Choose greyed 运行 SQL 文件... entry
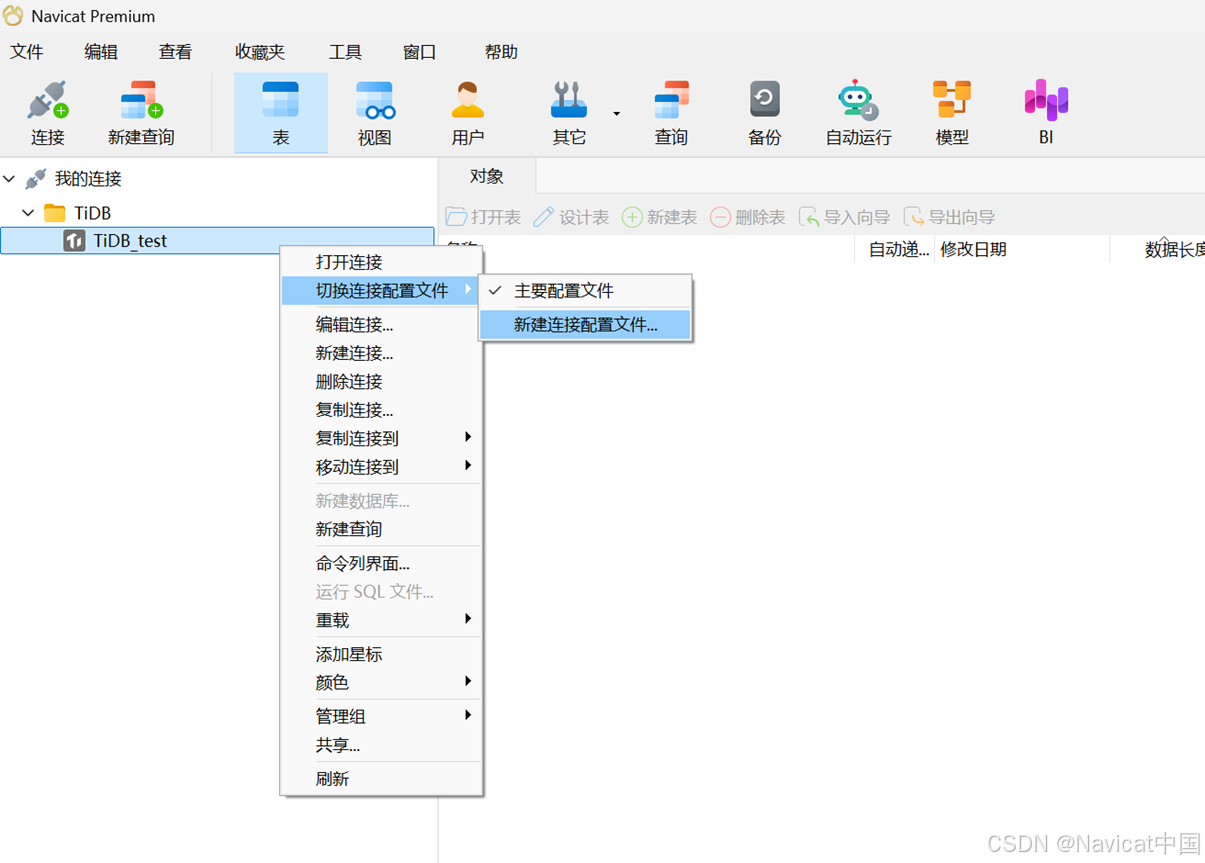Screen dimensions: 1205x863 [381, 592]
